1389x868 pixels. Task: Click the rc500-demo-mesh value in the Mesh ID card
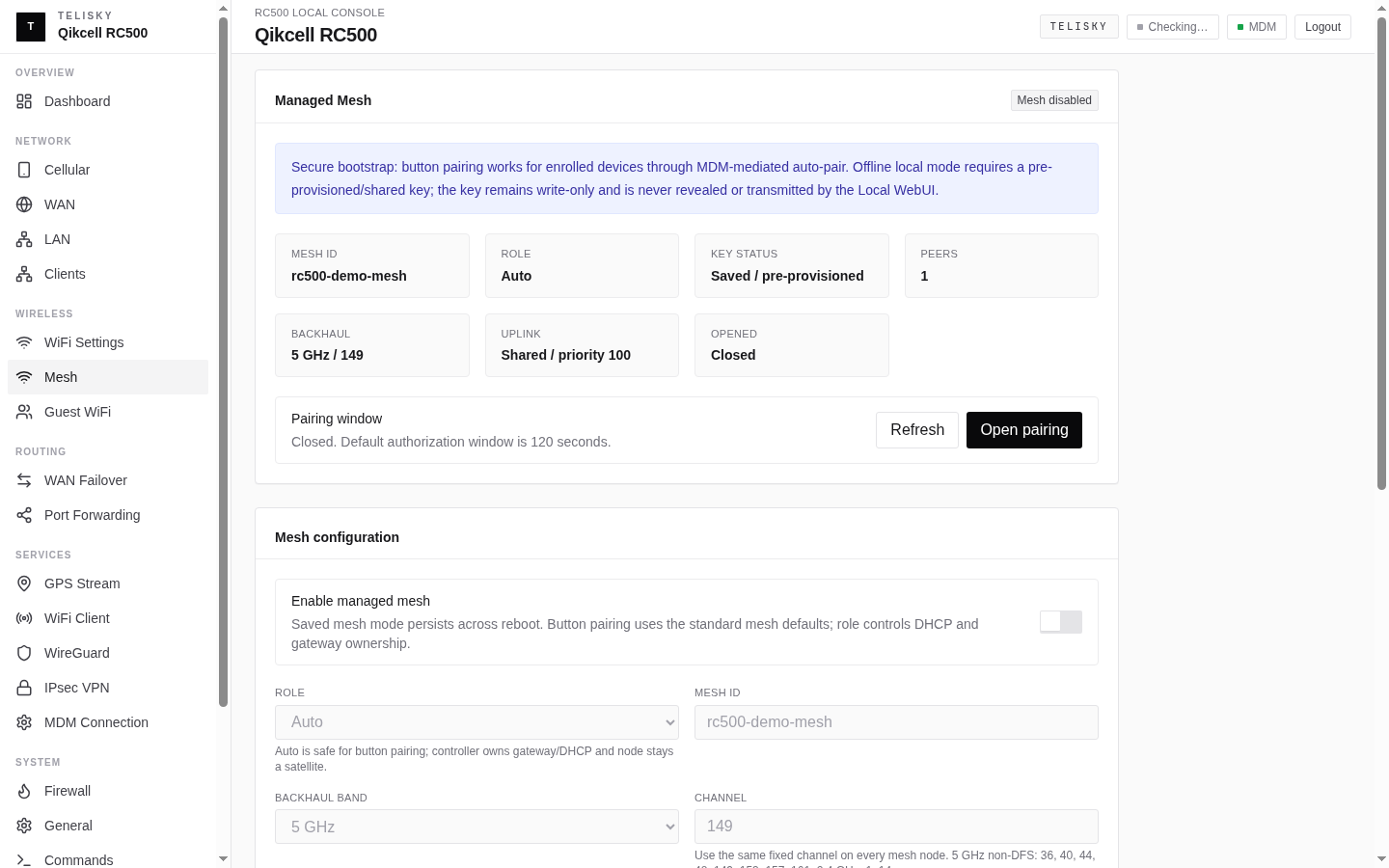(349, 276)
